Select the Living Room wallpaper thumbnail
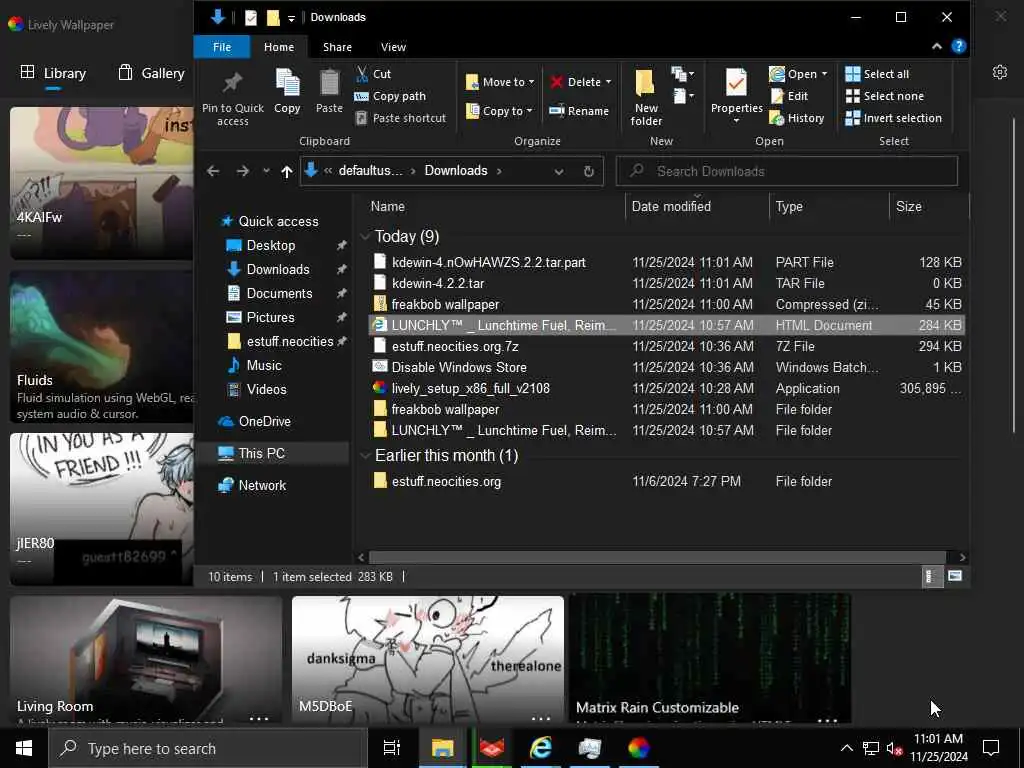This screenshot has height=768, width=1024. (146, 660)
